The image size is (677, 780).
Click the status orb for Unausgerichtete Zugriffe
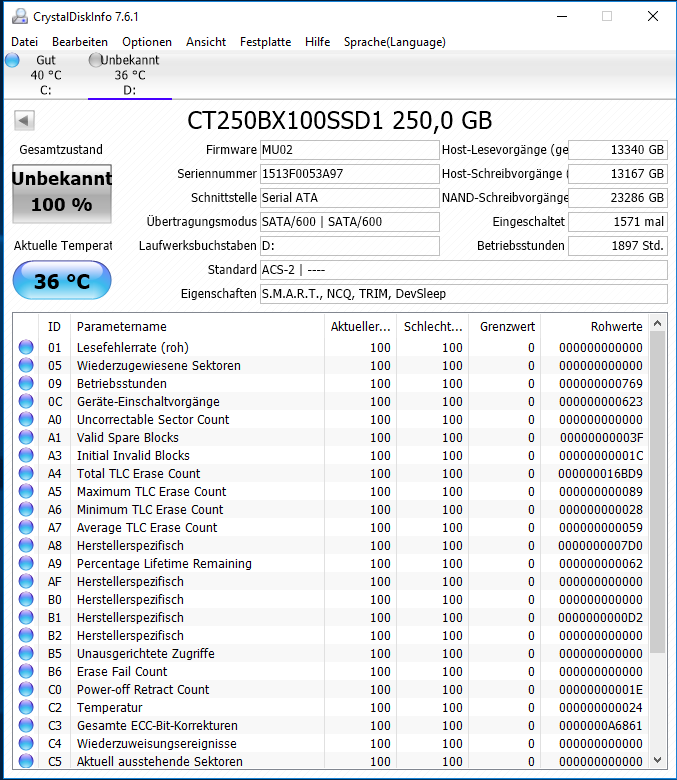click(x=26, y=653)
